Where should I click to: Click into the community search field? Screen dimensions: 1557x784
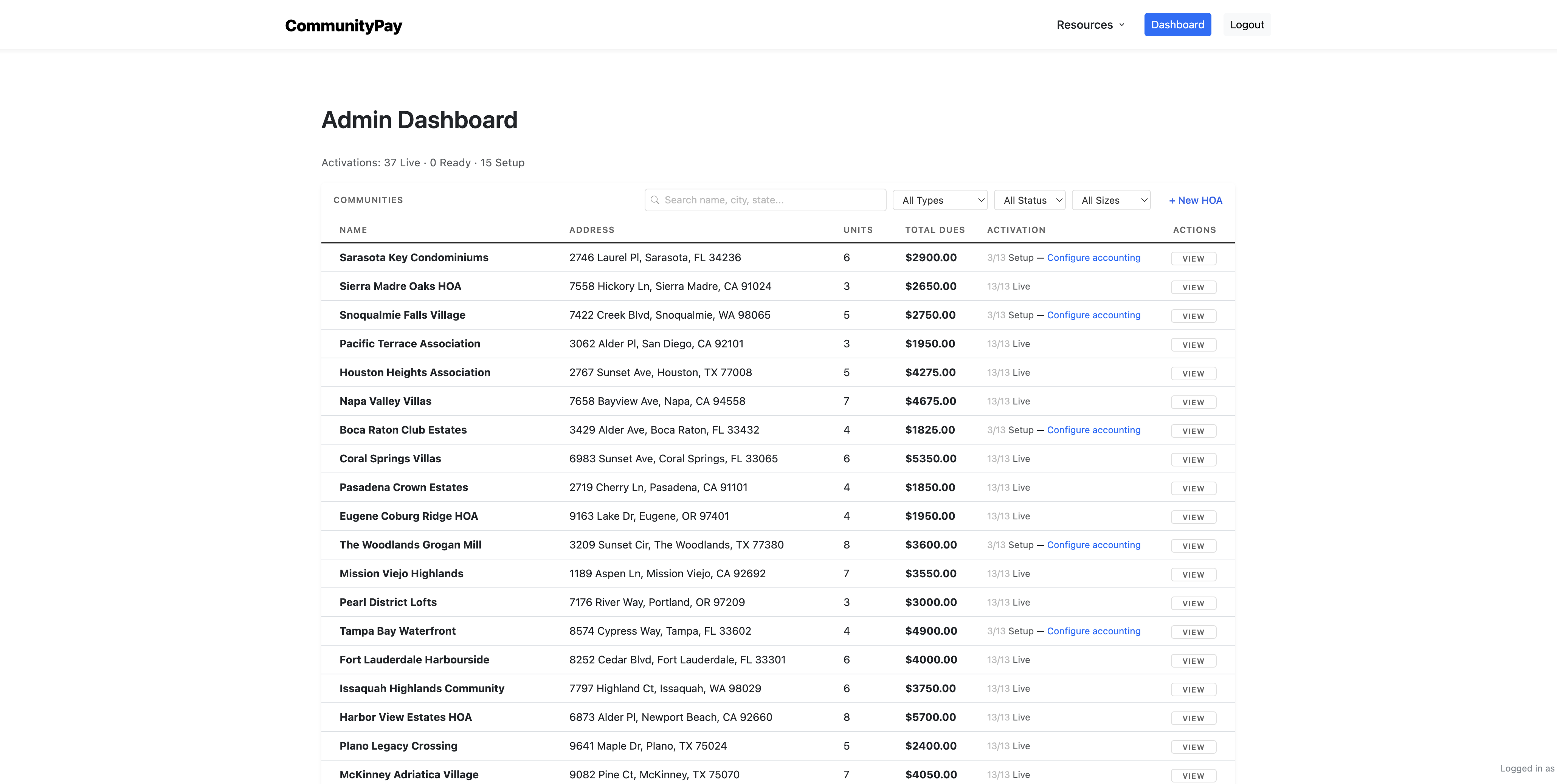coord(765,200)
